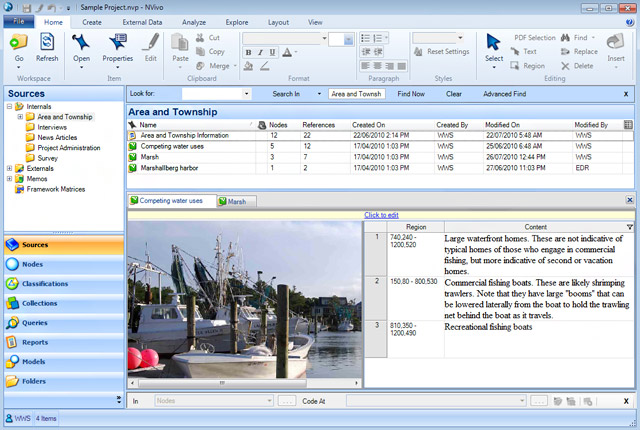Click the Look for input field
This screenshot has width=640, height=430.
click(x=212, y=94)
